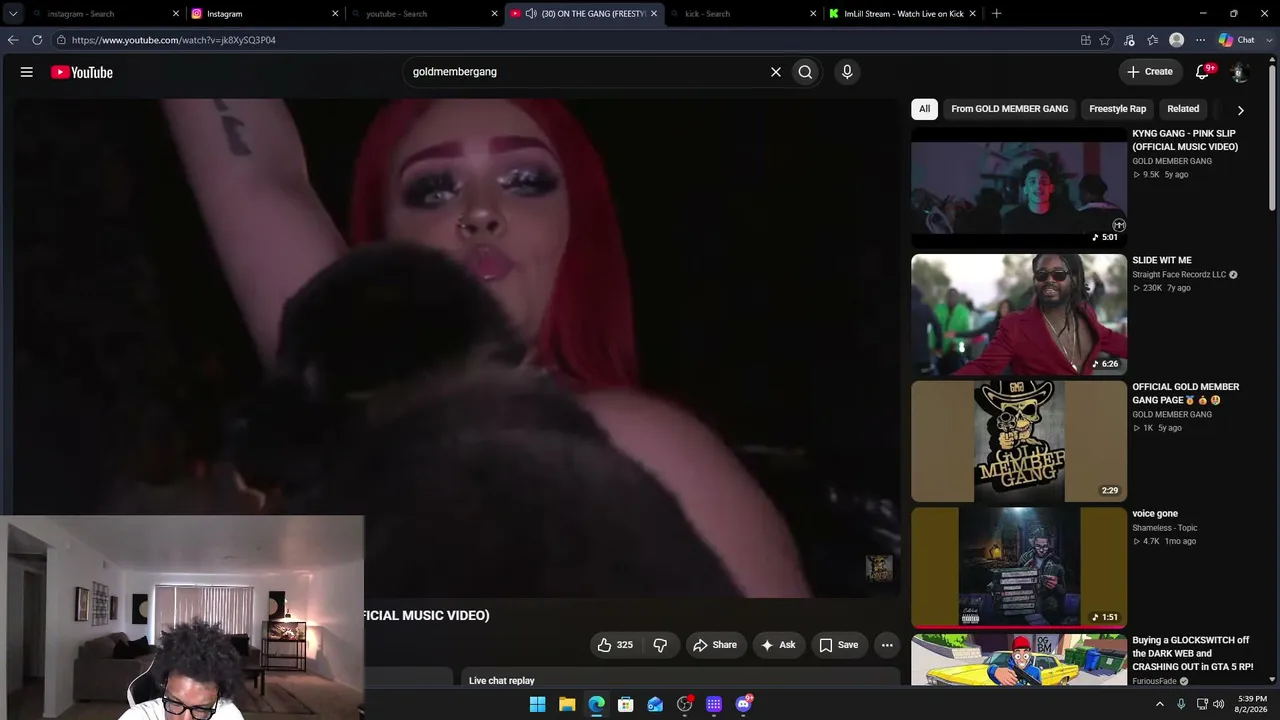Mute the ON THE GANG tab audio
The width and height of the screenshot is (1280, 720).
[530, 14]
